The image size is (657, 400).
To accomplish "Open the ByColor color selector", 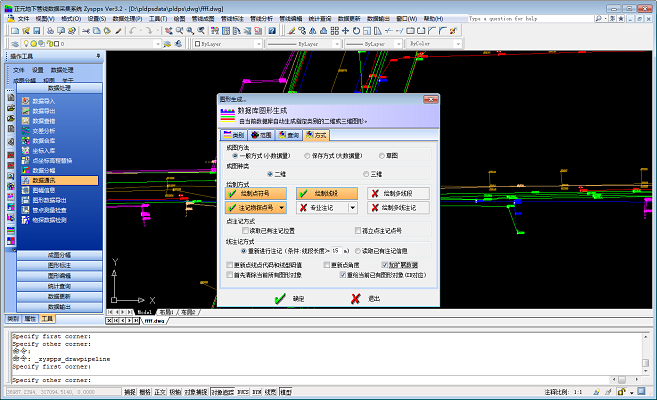I will [434, 44].
